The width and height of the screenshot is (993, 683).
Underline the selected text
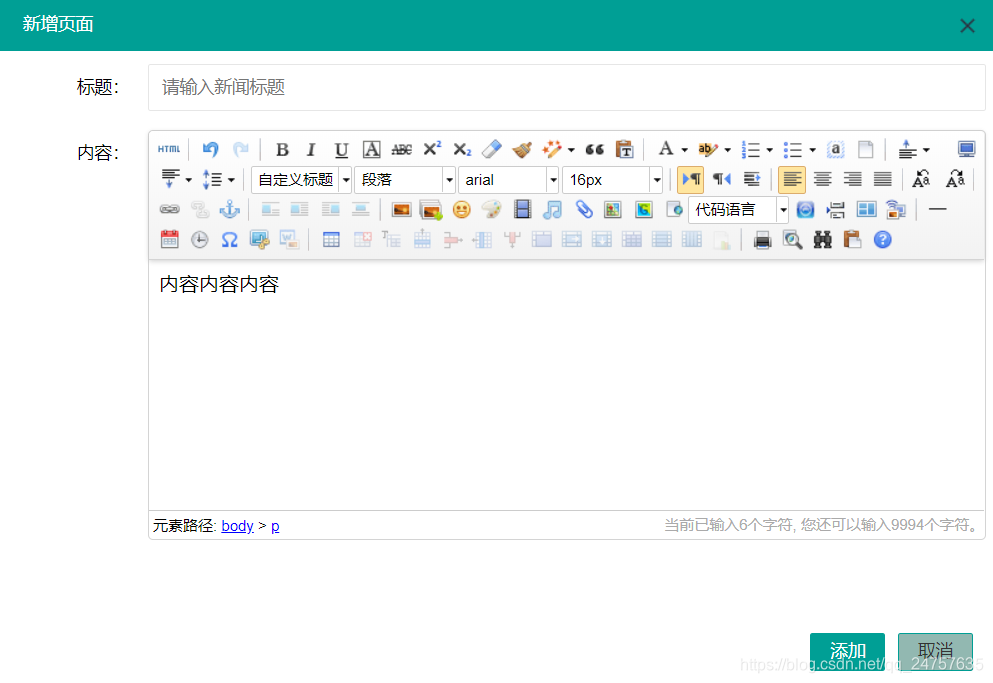341,148
